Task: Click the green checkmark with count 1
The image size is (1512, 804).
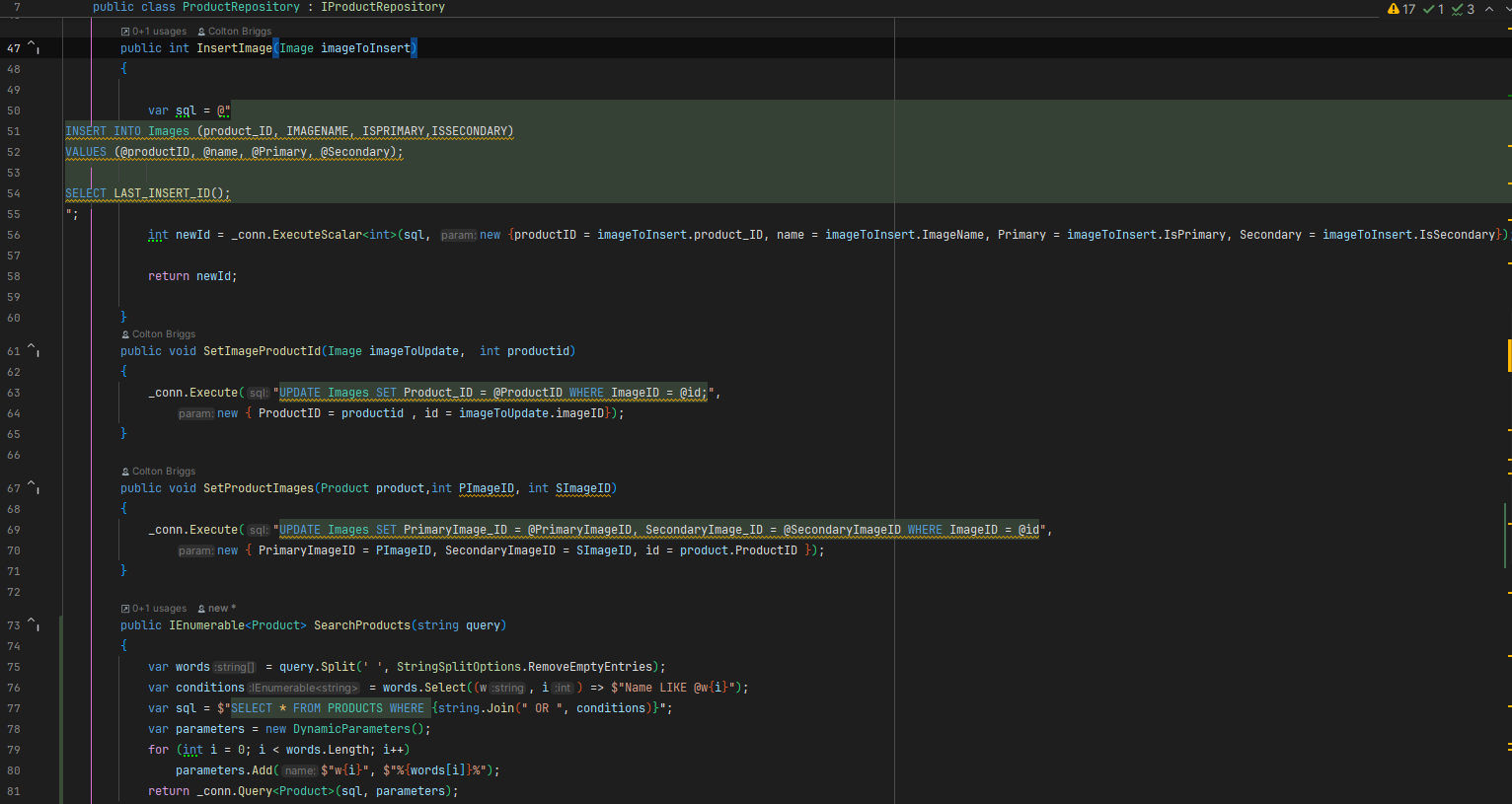Action: (x=1428, y=9)
